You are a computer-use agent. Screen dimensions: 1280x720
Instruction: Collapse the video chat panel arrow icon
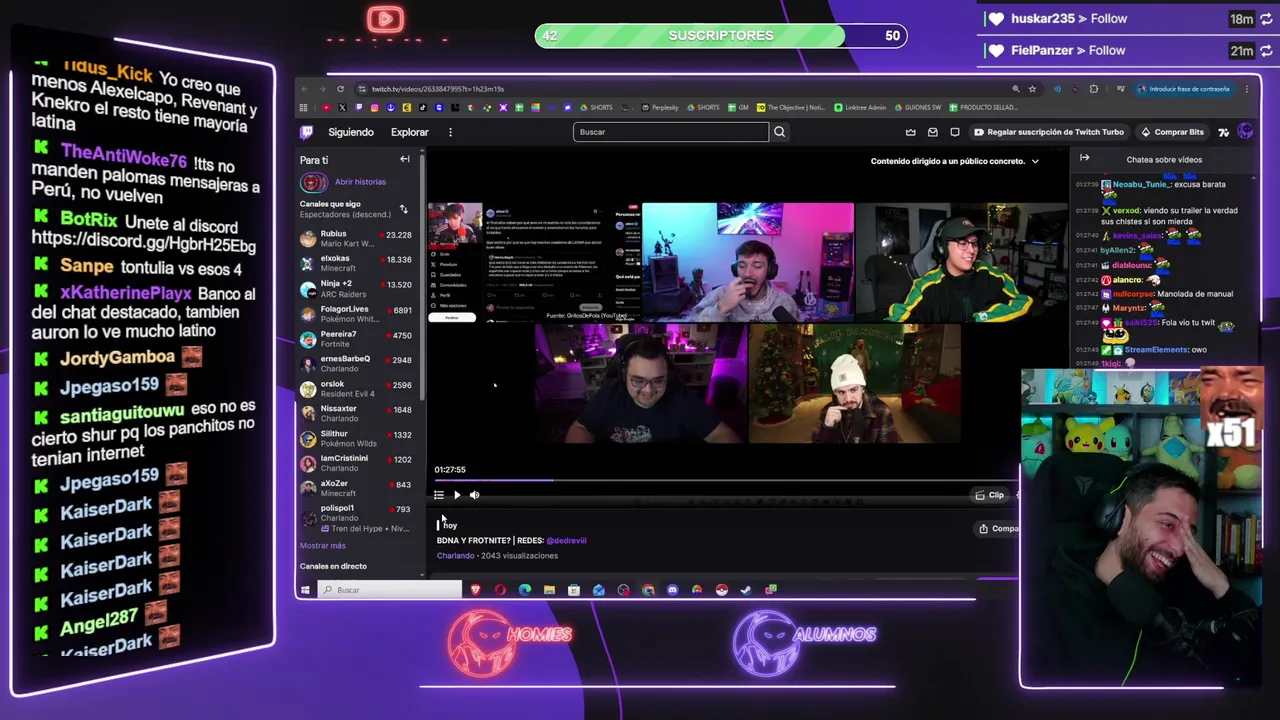1084,158
